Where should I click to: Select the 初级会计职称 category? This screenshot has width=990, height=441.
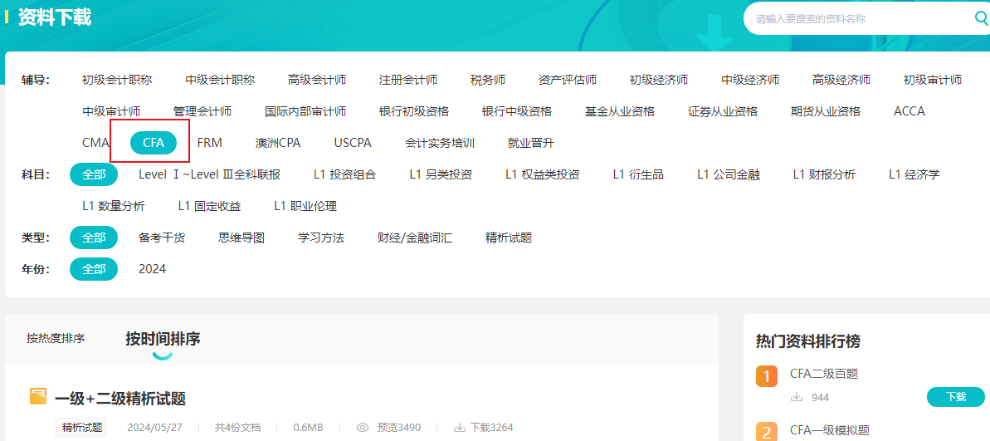[x=117, y=80]
